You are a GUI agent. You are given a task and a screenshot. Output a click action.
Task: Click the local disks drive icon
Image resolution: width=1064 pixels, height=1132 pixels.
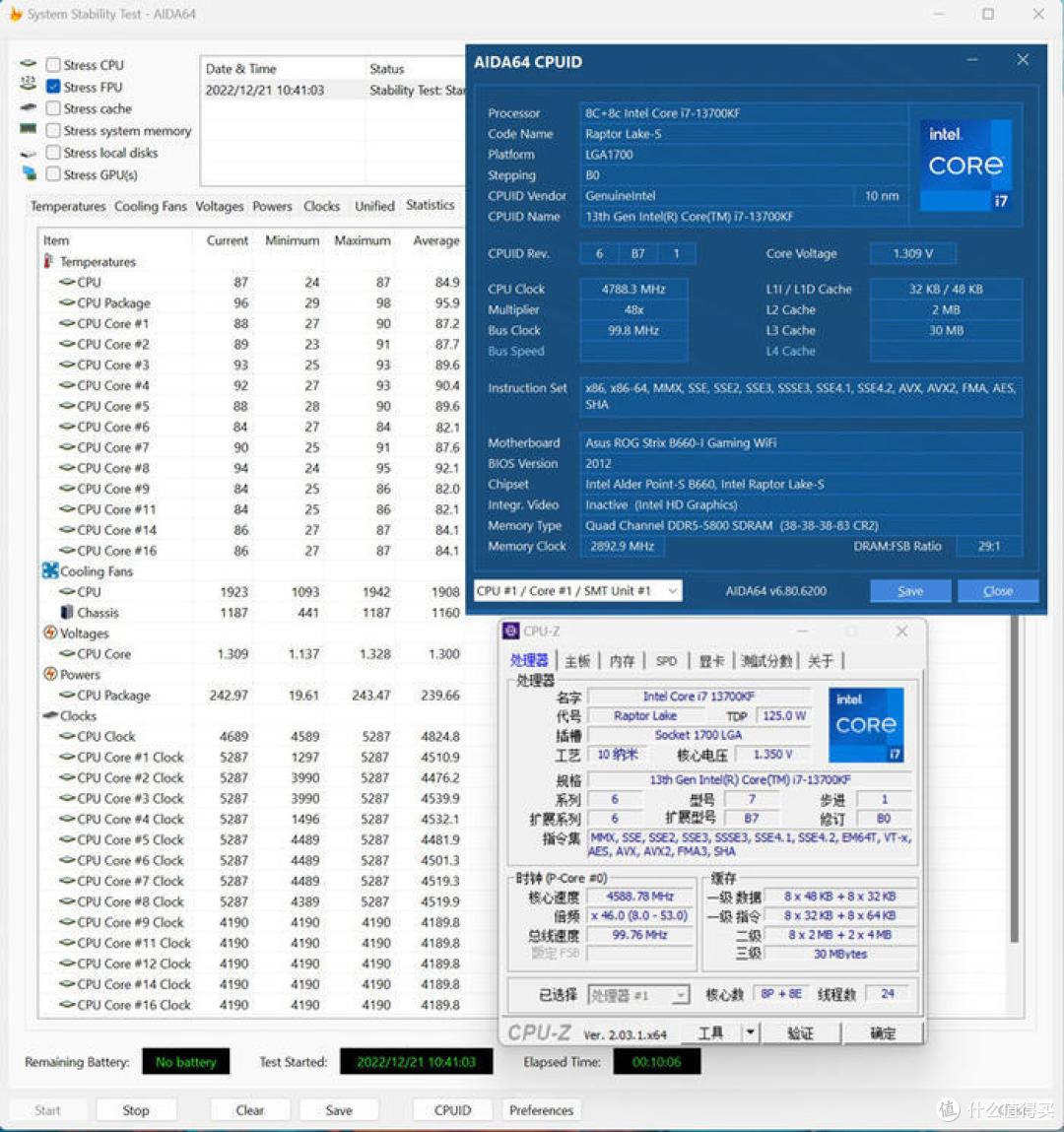[29, 153]
